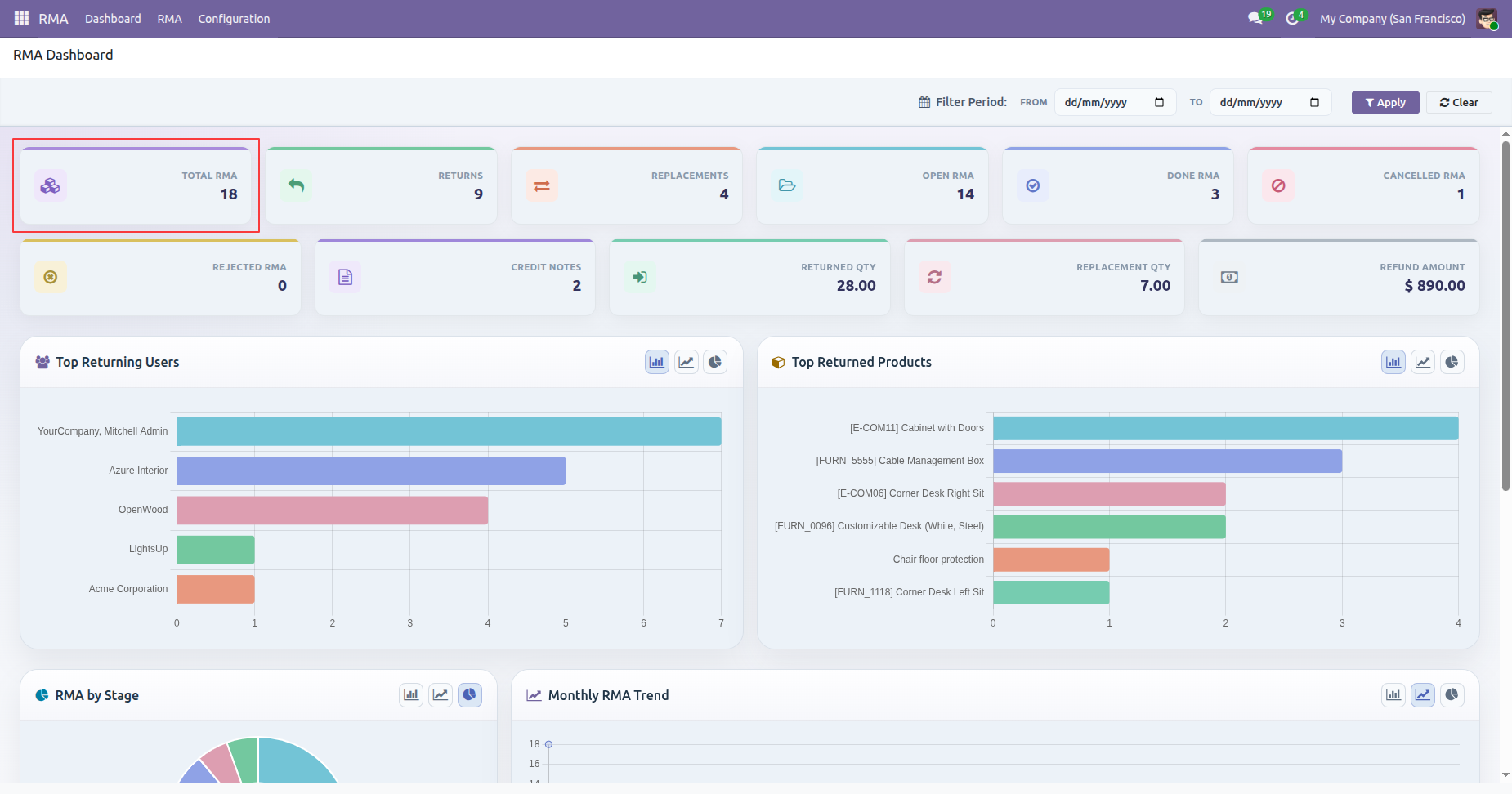Open the apps grid menu icon
Viewport: 1512px width, 794px height.
(21, 18)
